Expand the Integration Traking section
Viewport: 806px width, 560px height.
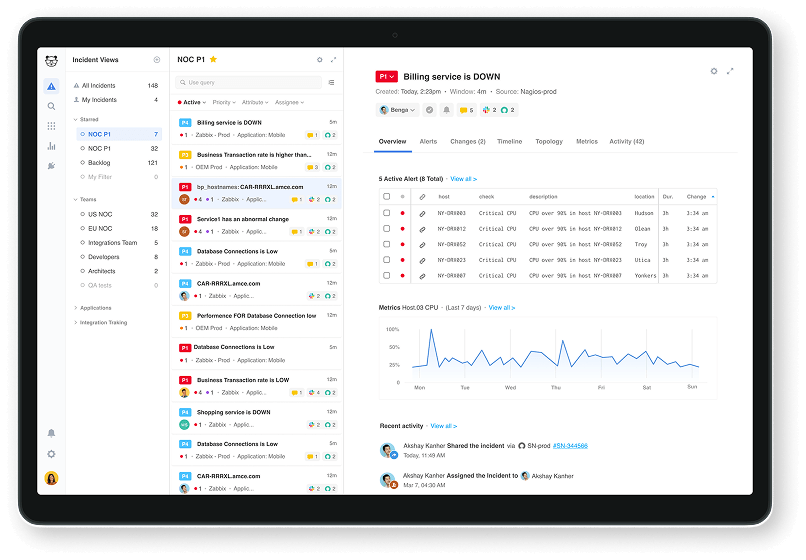(x=100, y=322)
